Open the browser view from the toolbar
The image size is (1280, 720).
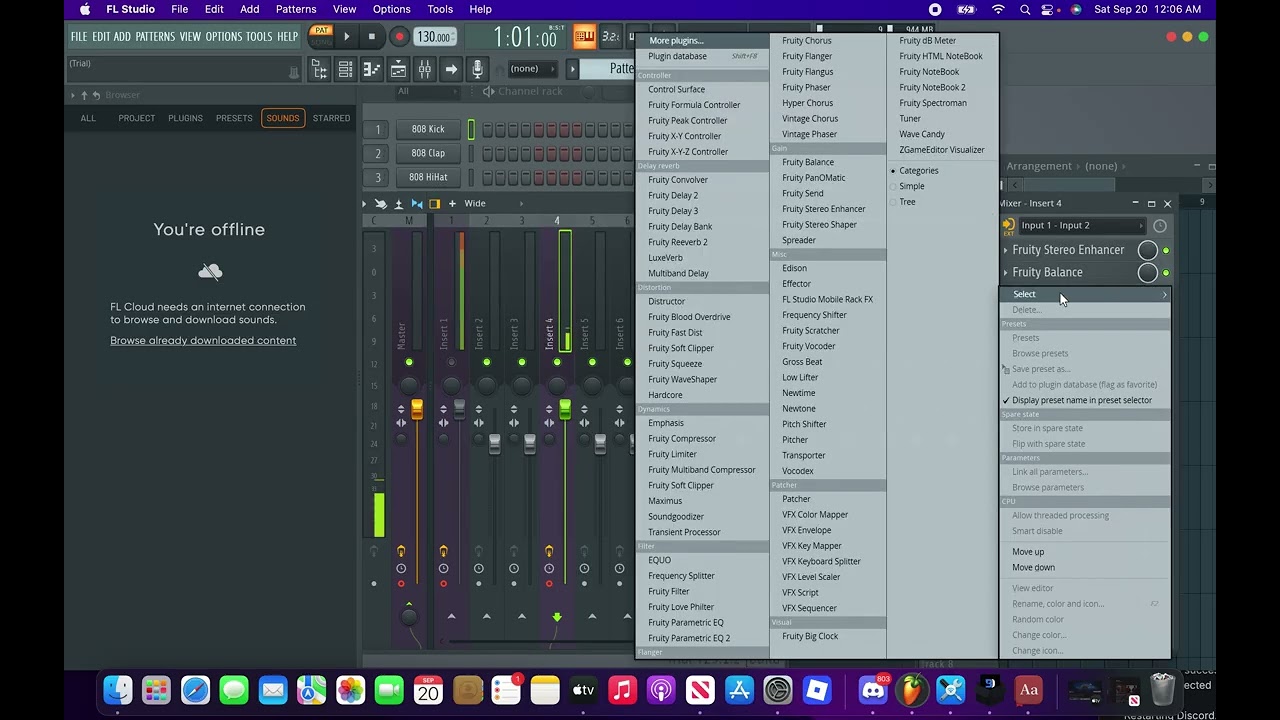coord(319,69)
